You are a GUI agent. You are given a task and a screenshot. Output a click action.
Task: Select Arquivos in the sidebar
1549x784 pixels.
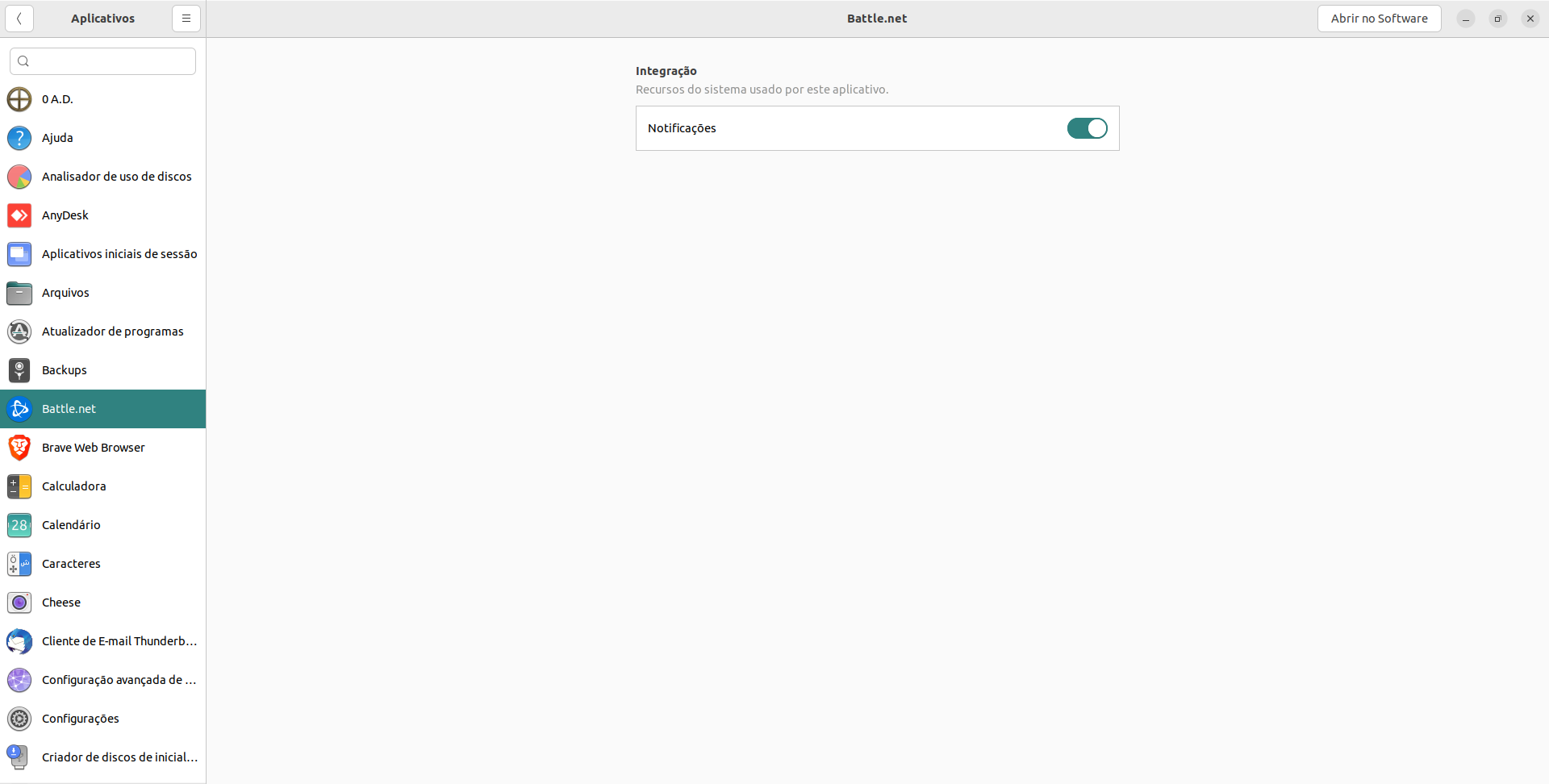click(x=103, y=293)
